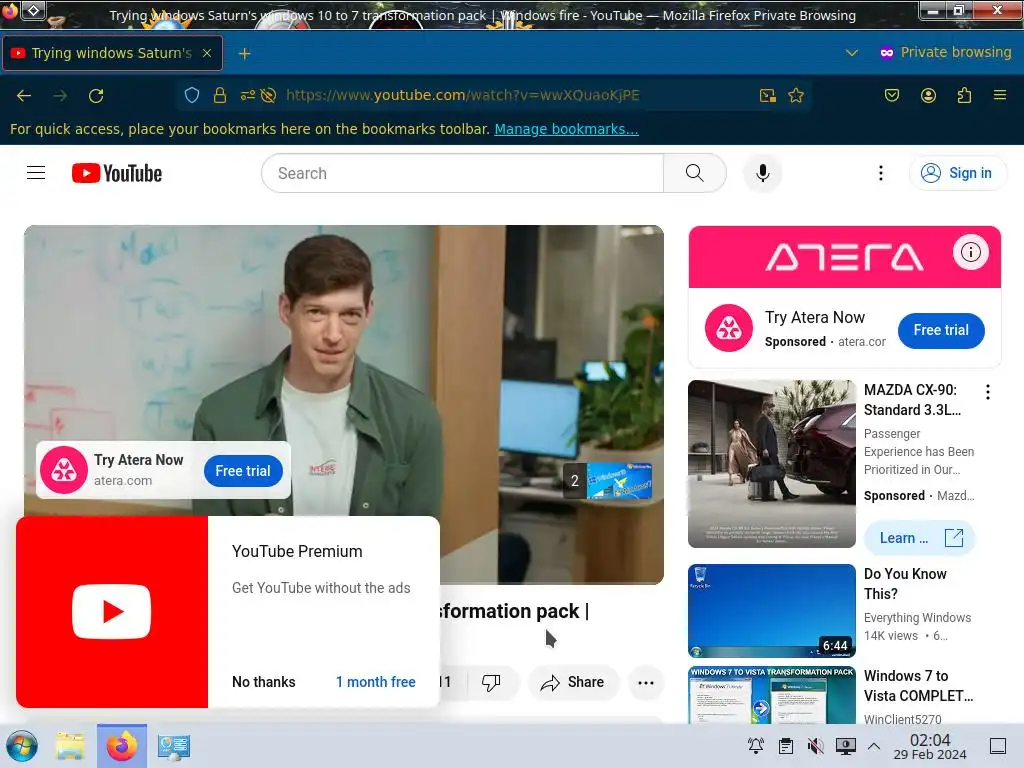The image size is (1024, 768).
Task: Click the magnifier search button
Action: point(695,173)
